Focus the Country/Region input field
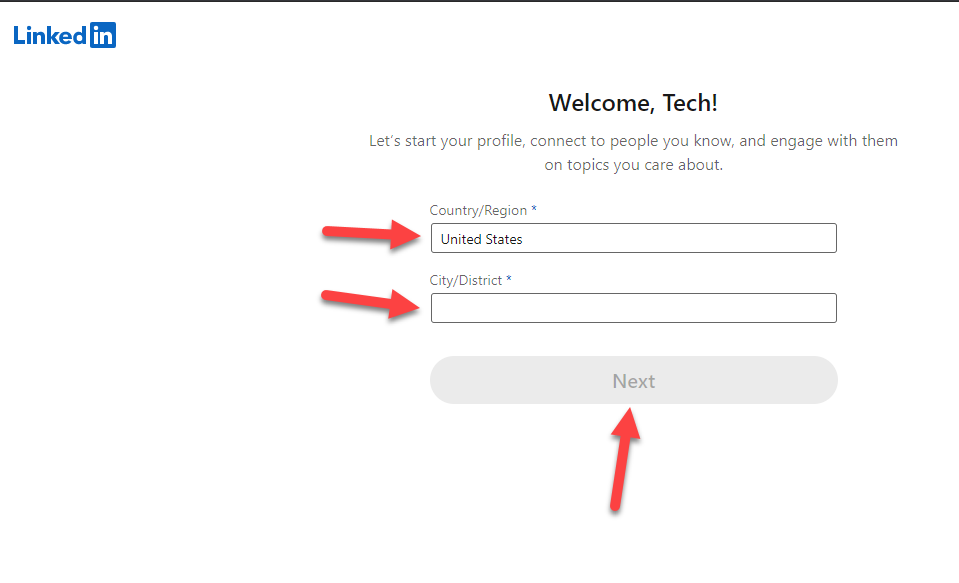The height and width of the screenshot is (583, 959). 633,239
